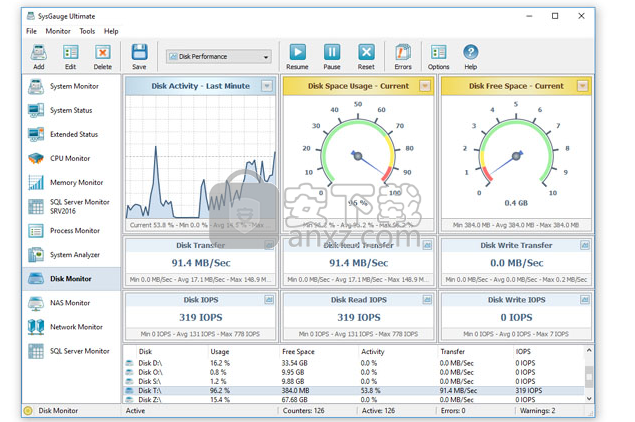Sort by the Transfer column header
This screenshot has width=635, height=422.
click(452, 352)
